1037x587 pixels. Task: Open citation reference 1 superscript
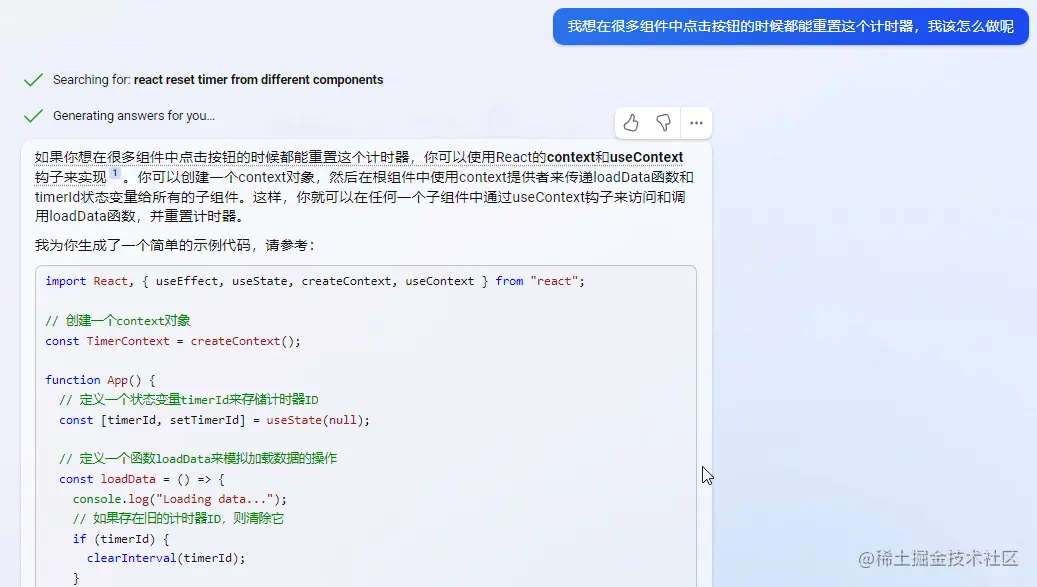point(114,174)
